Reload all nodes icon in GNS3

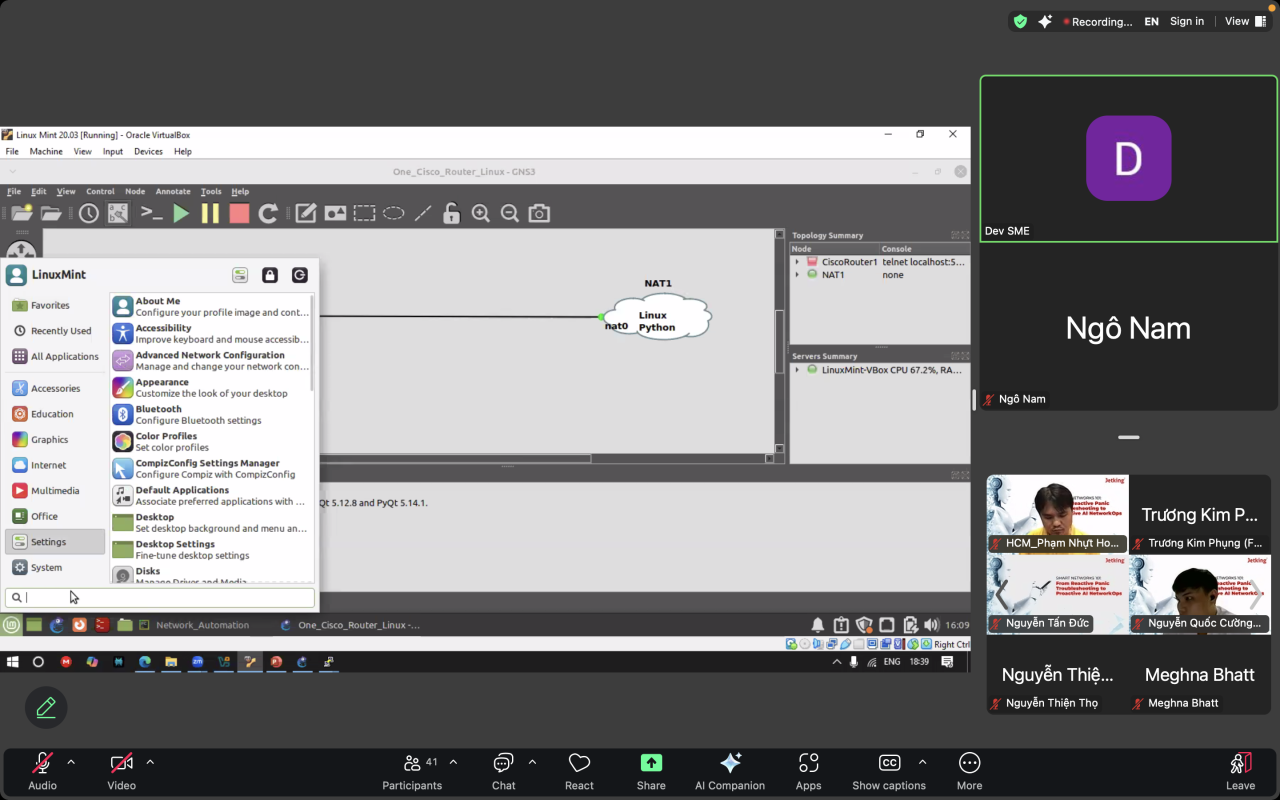268,213
